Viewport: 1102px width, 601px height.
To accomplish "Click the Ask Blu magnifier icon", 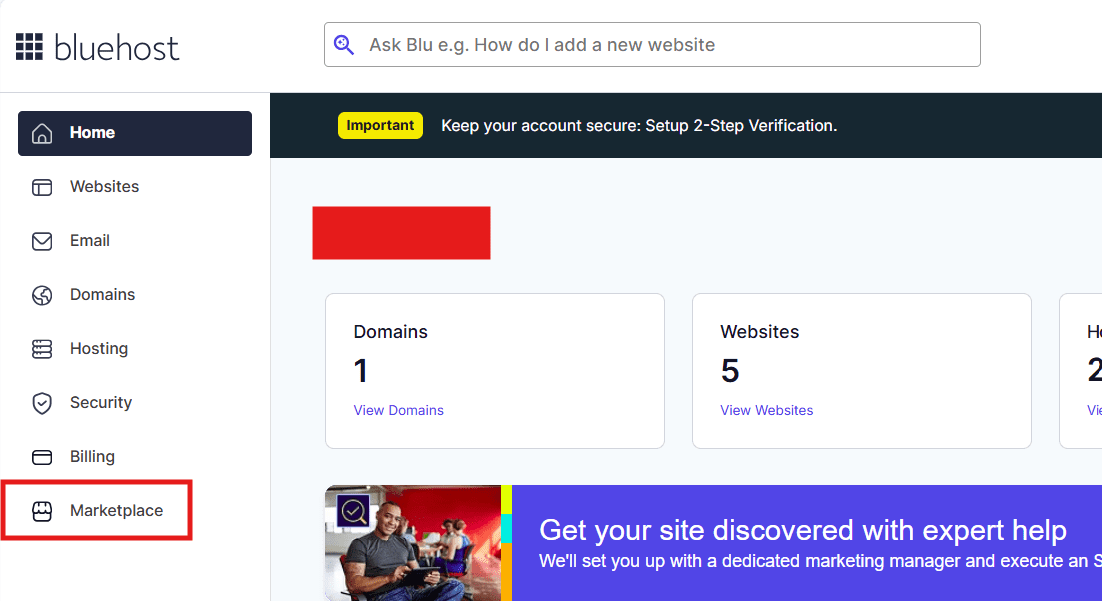I will pos(344,44).
